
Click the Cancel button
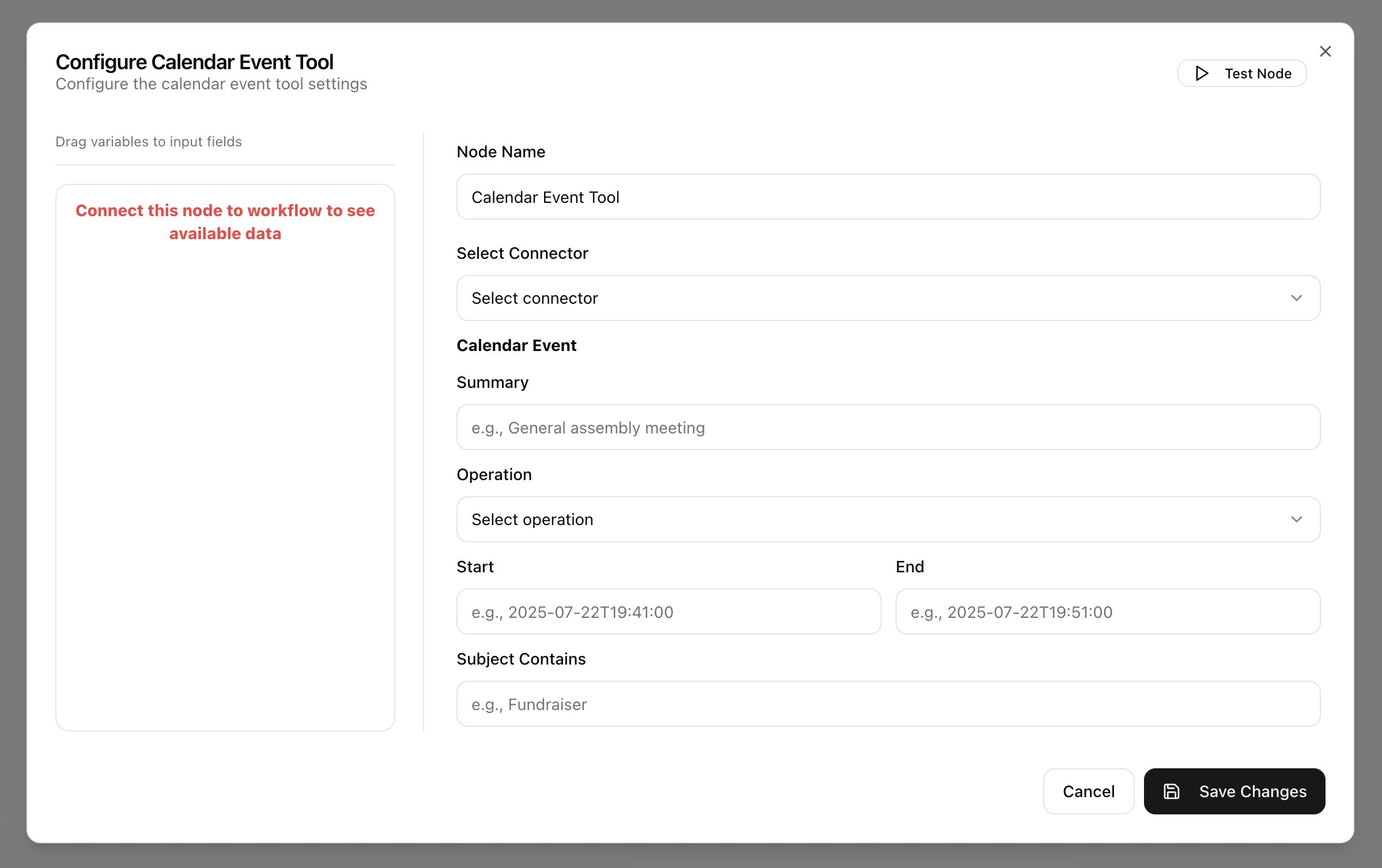tap(1088, 791)
